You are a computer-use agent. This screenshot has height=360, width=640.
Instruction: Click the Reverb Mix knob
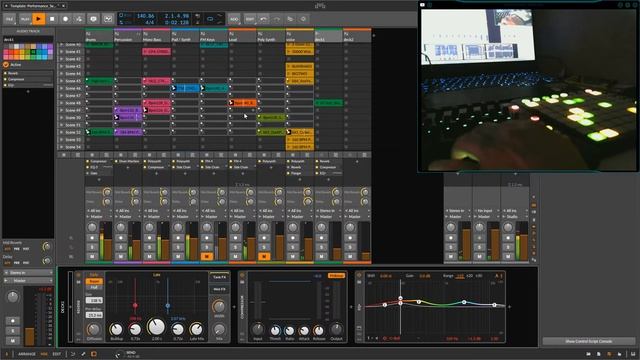pos(219,329)
